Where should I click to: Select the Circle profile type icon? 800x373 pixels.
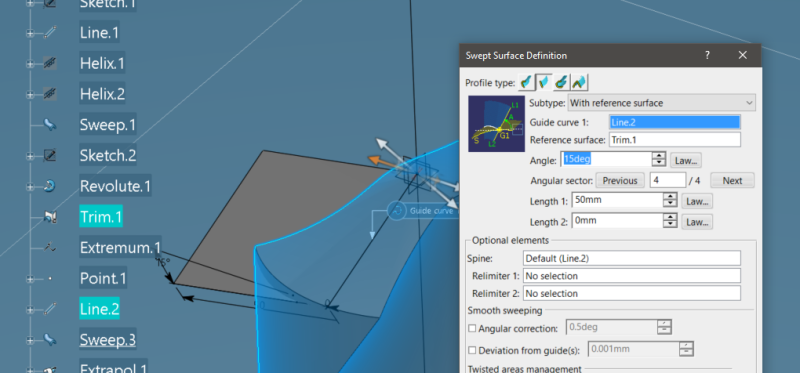point(562,82)
